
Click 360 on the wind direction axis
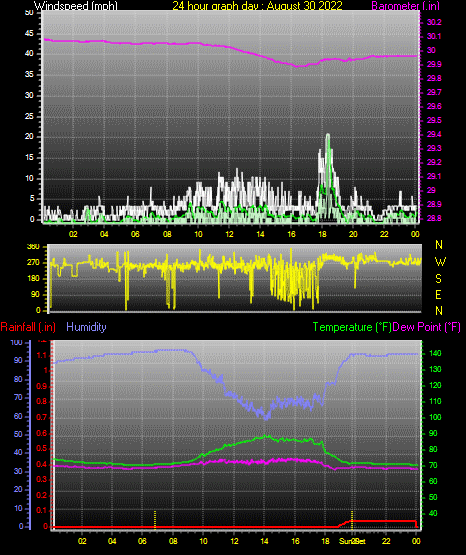pyautogui.click(x=33, y=247)
